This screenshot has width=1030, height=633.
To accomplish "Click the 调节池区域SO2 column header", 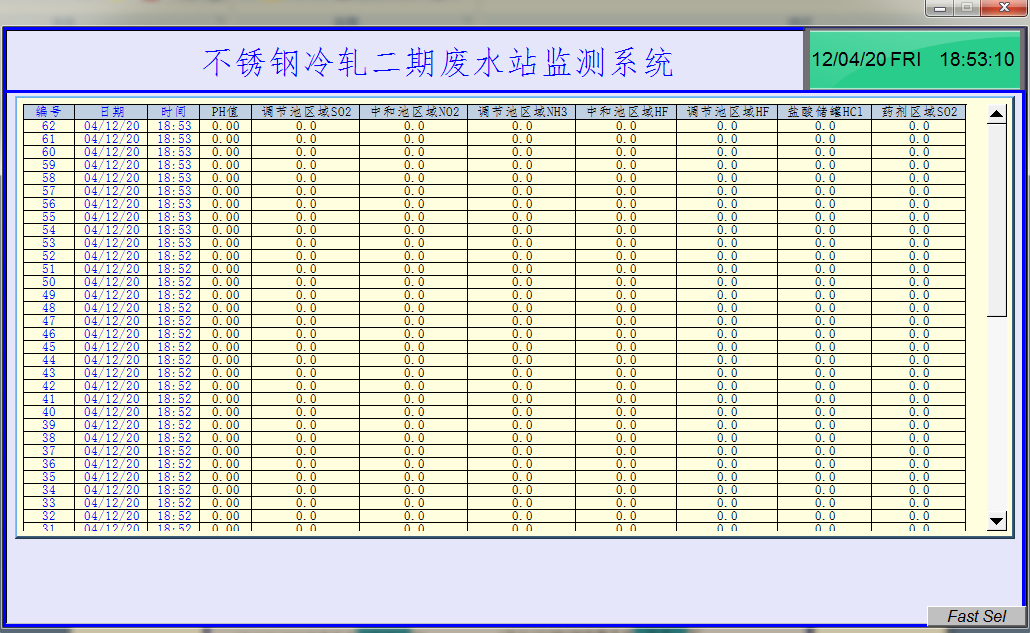I will (305, 112).
